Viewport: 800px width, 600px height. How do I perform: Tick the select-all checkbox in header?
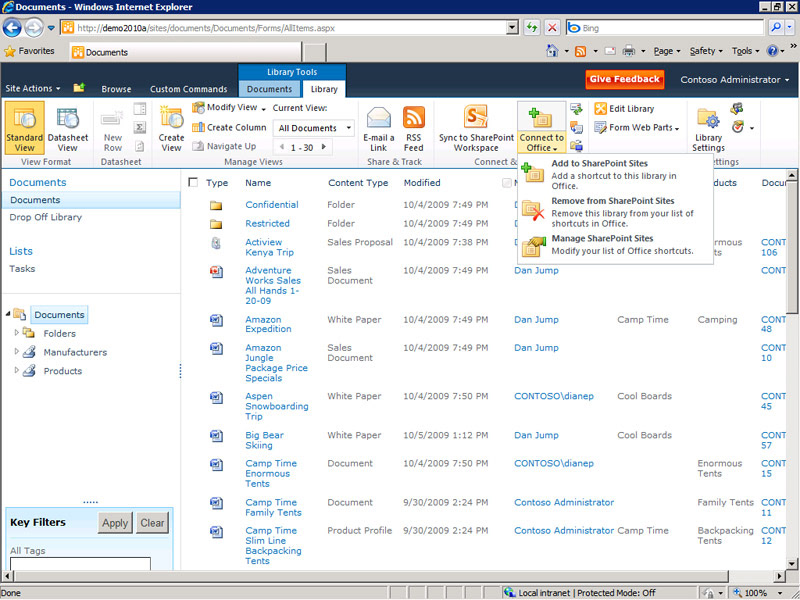(193, 182)
